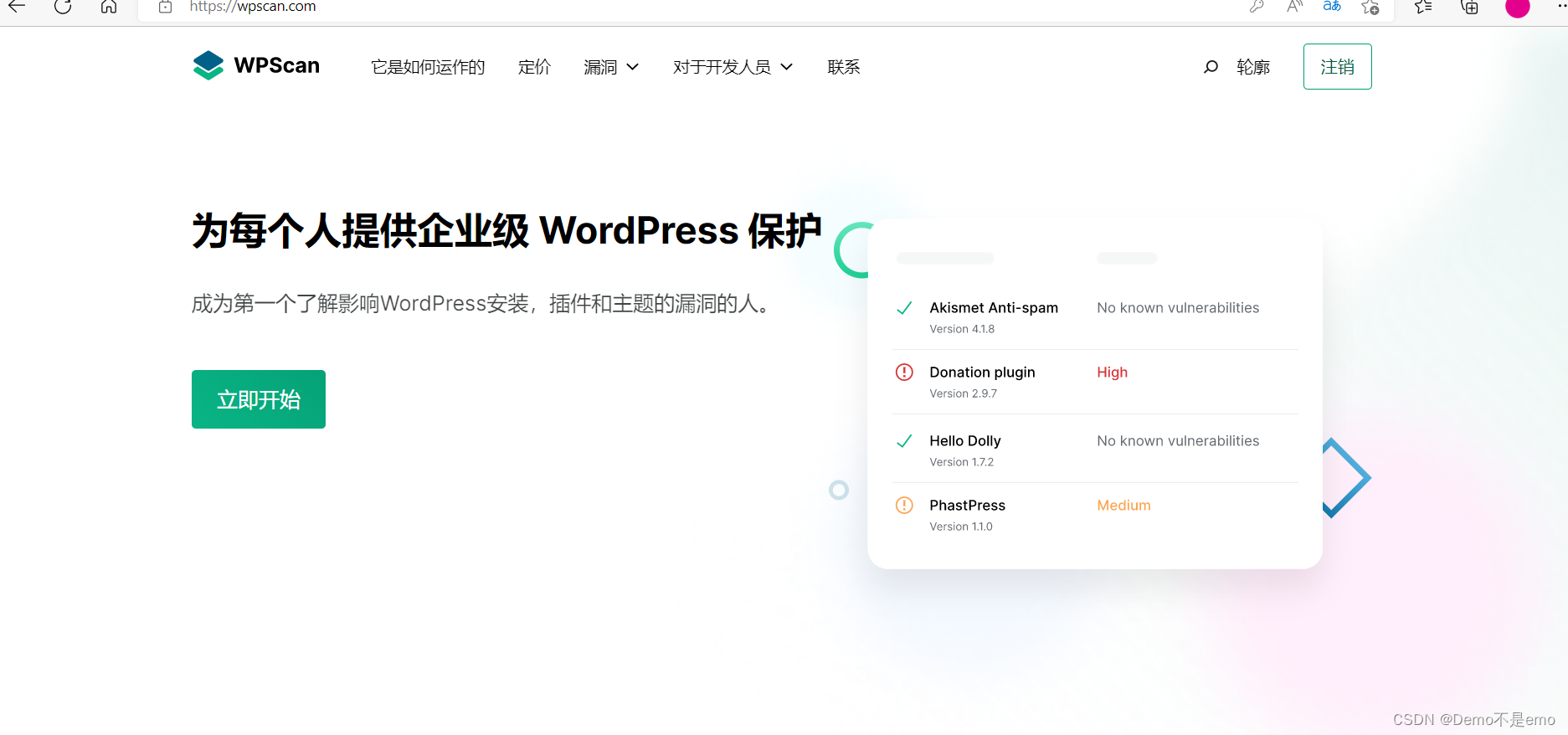Click the green checkmark beside Akismet
The image size is (1568, 735).
904,308
